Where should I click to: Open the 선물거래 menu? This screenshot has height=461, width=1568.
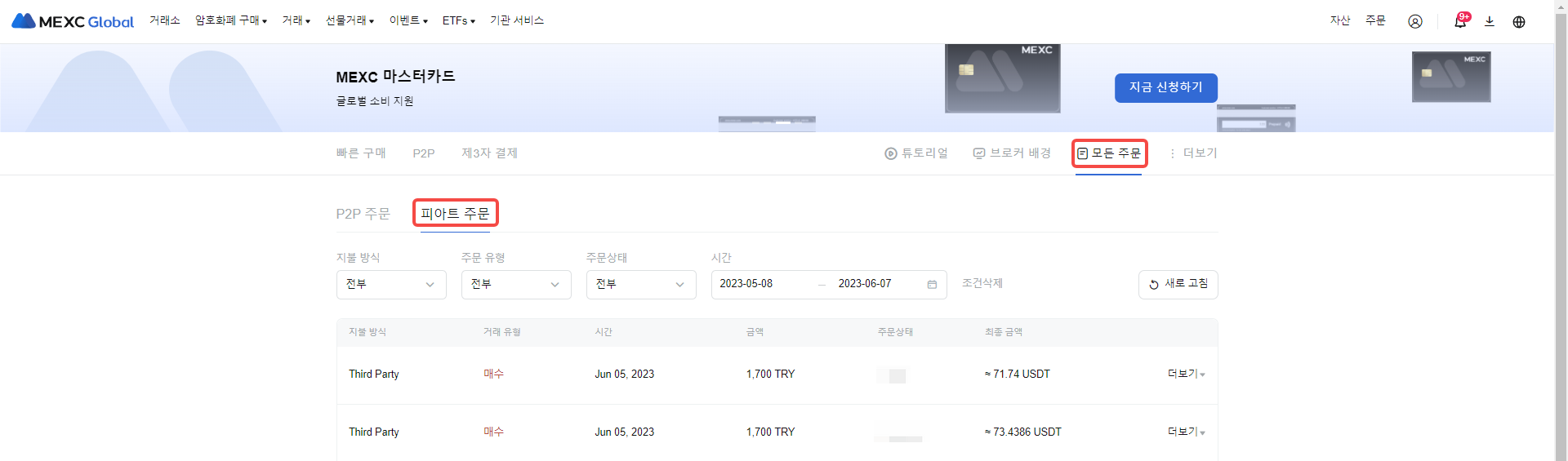click(350, 20)
